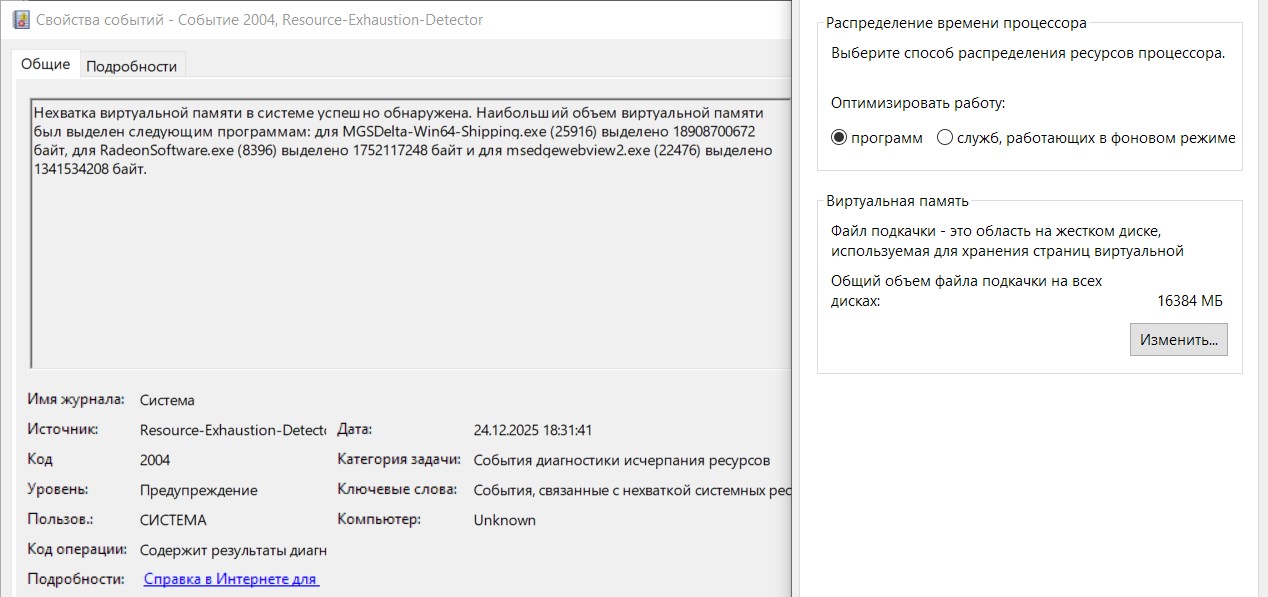Select the Система log name value

pyautogui.click(x=167, y=400)
